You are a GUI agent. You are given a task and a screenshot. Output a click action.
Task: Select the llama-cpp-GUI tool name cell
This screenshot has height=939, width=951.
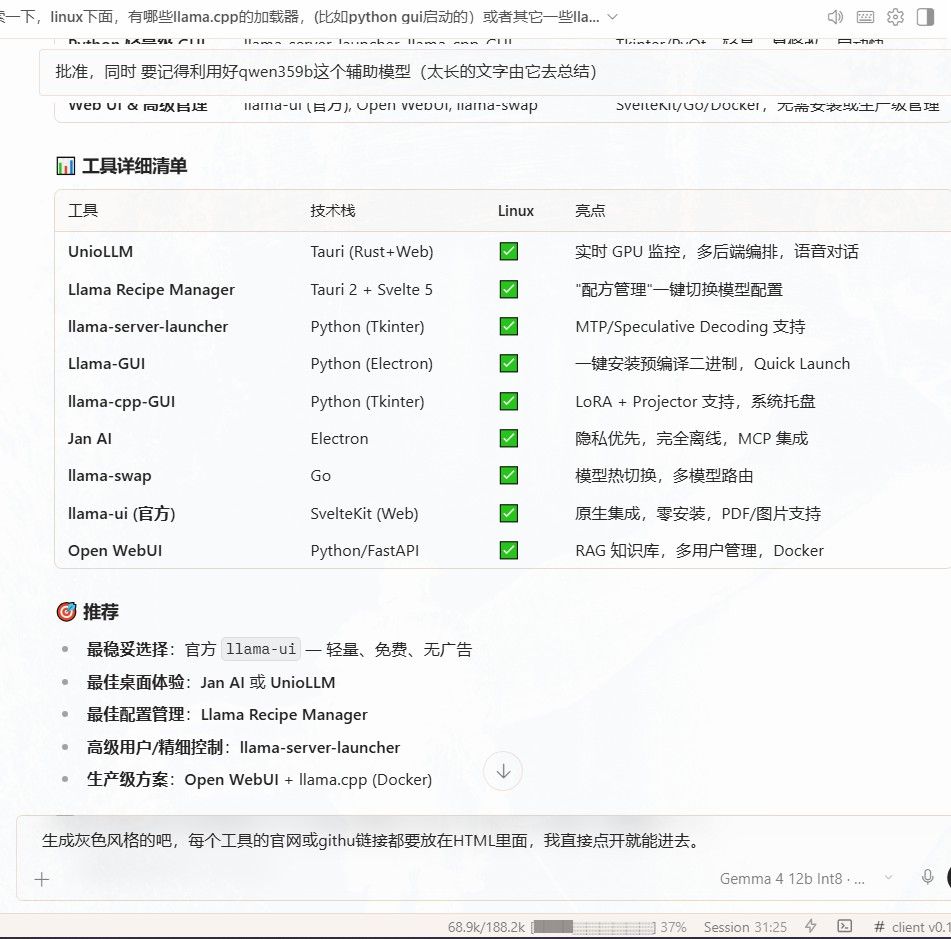tap(121, 401)
